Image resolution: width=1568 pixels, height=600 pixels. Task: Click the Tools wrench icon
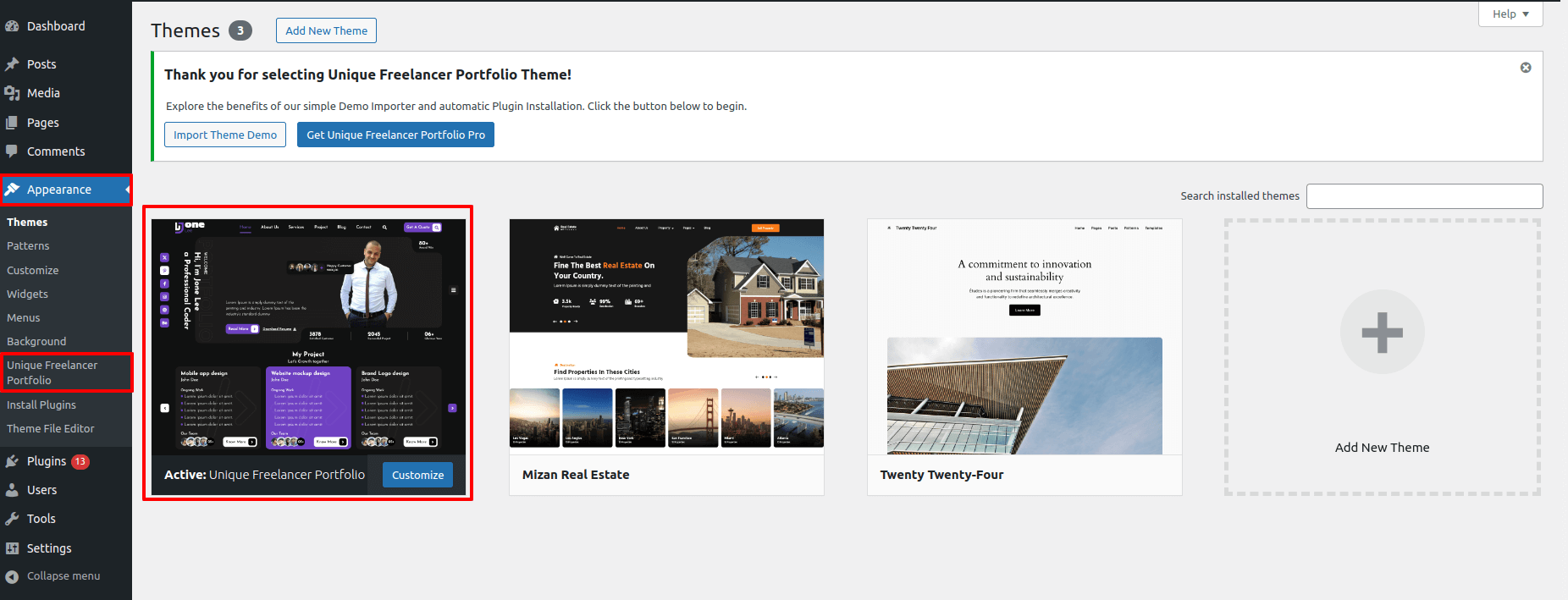[12, 519]
